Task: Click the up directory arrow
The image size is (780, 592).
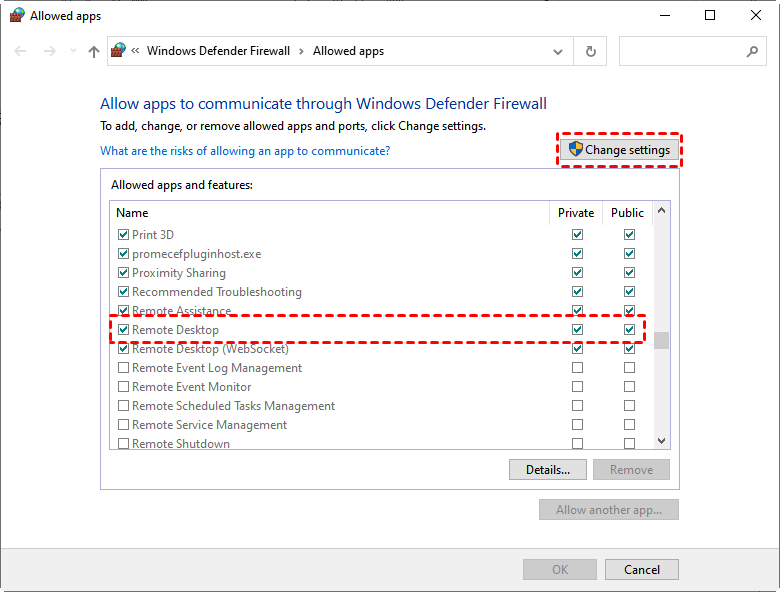Action: click(x=94, y=51)
